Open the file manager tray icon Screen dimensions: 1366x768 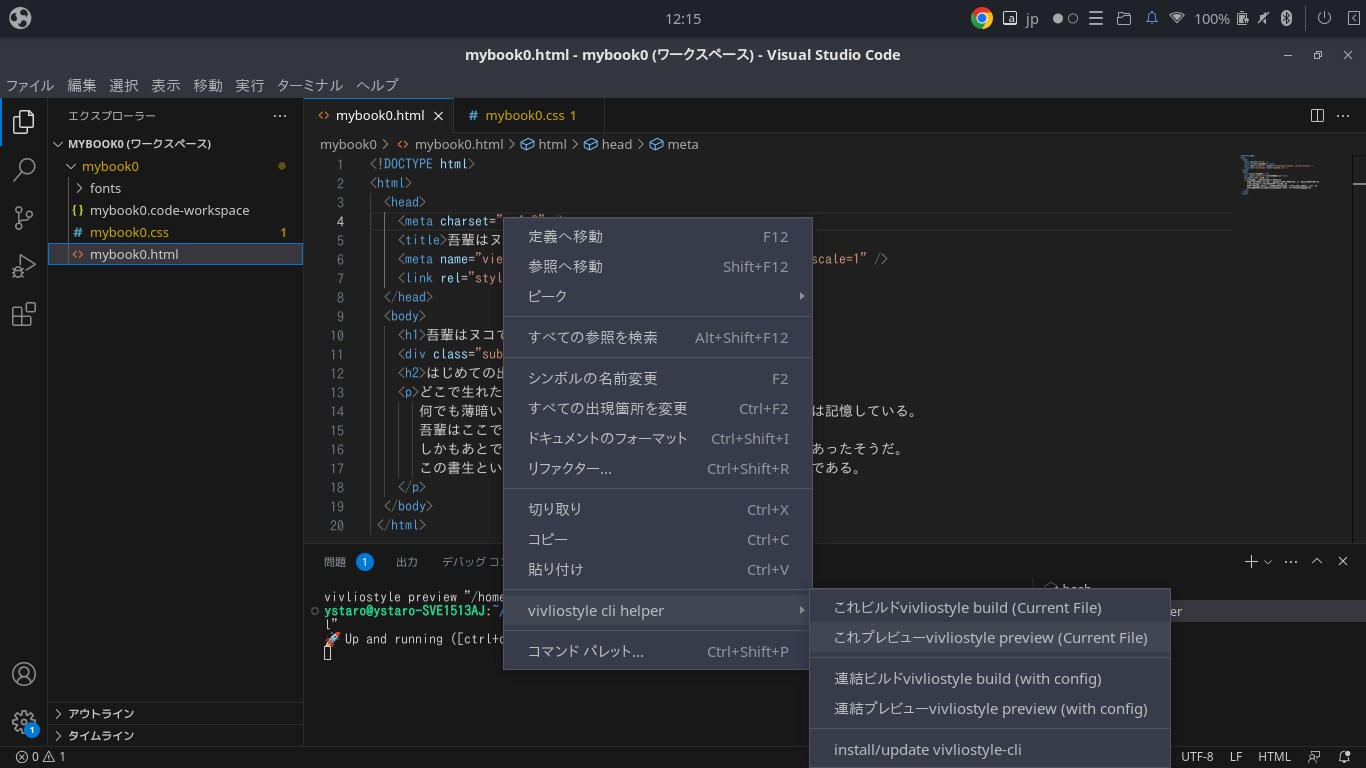(x=1124, y=18)
